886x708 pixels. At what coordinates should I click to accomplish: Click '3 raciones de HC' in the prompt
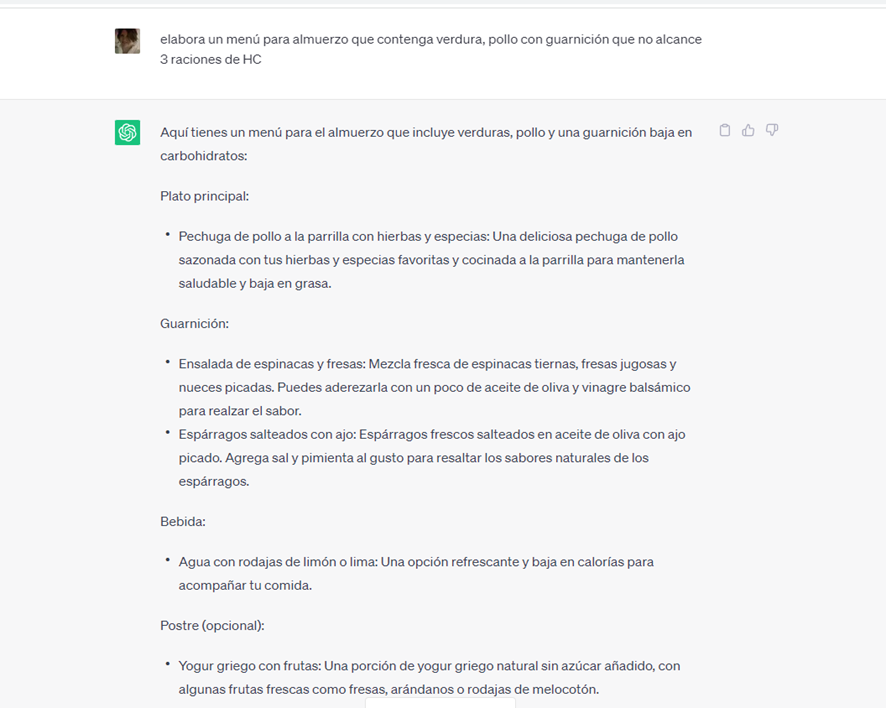point(210,59)
